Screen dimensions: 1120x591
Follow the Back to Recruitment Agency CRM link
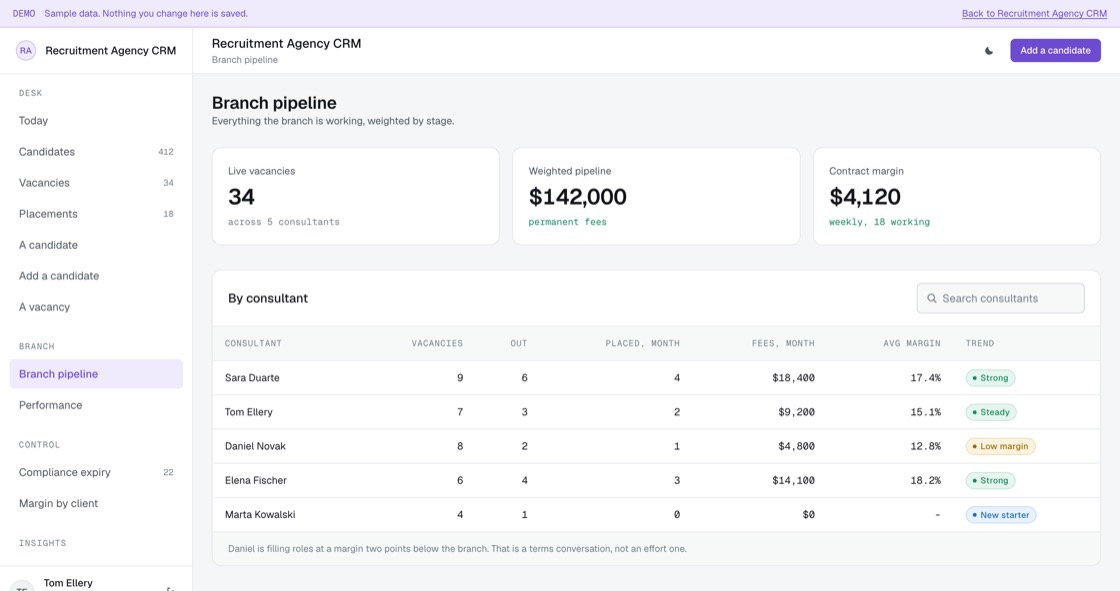(1034, 14)
